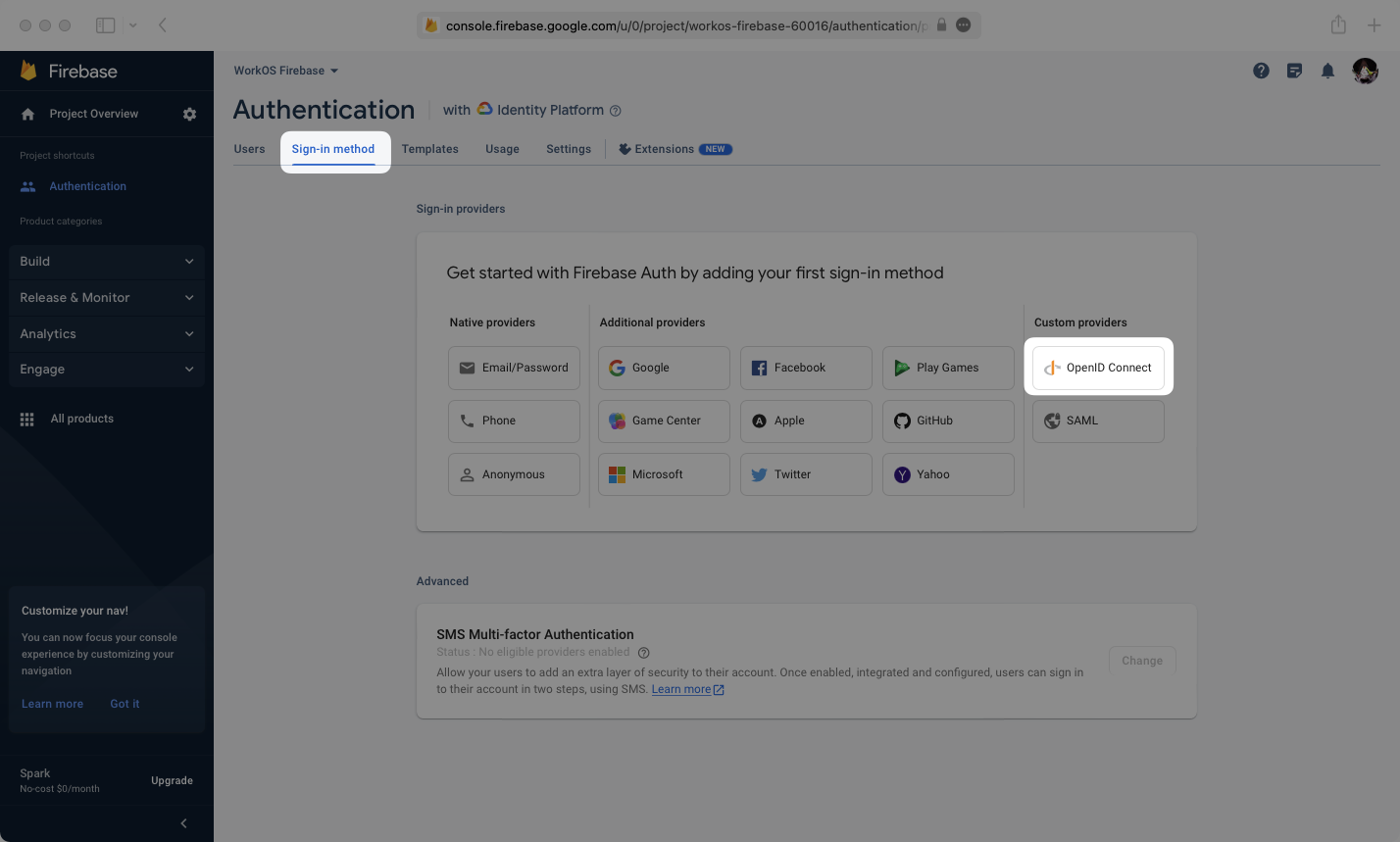The image size is (1400, 842).
Task: Select OpenID Connect provider
Action: 1098,368
